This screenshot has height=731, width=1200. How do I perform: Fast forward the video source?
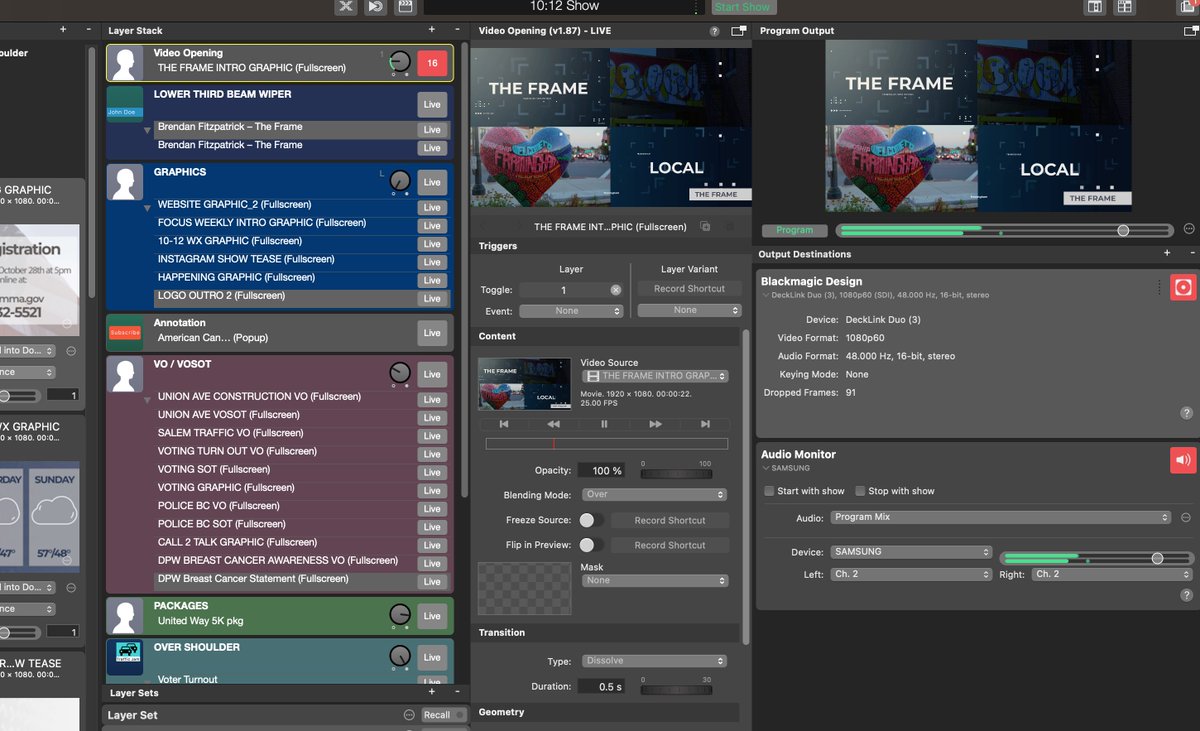click(x=655, y=424)
